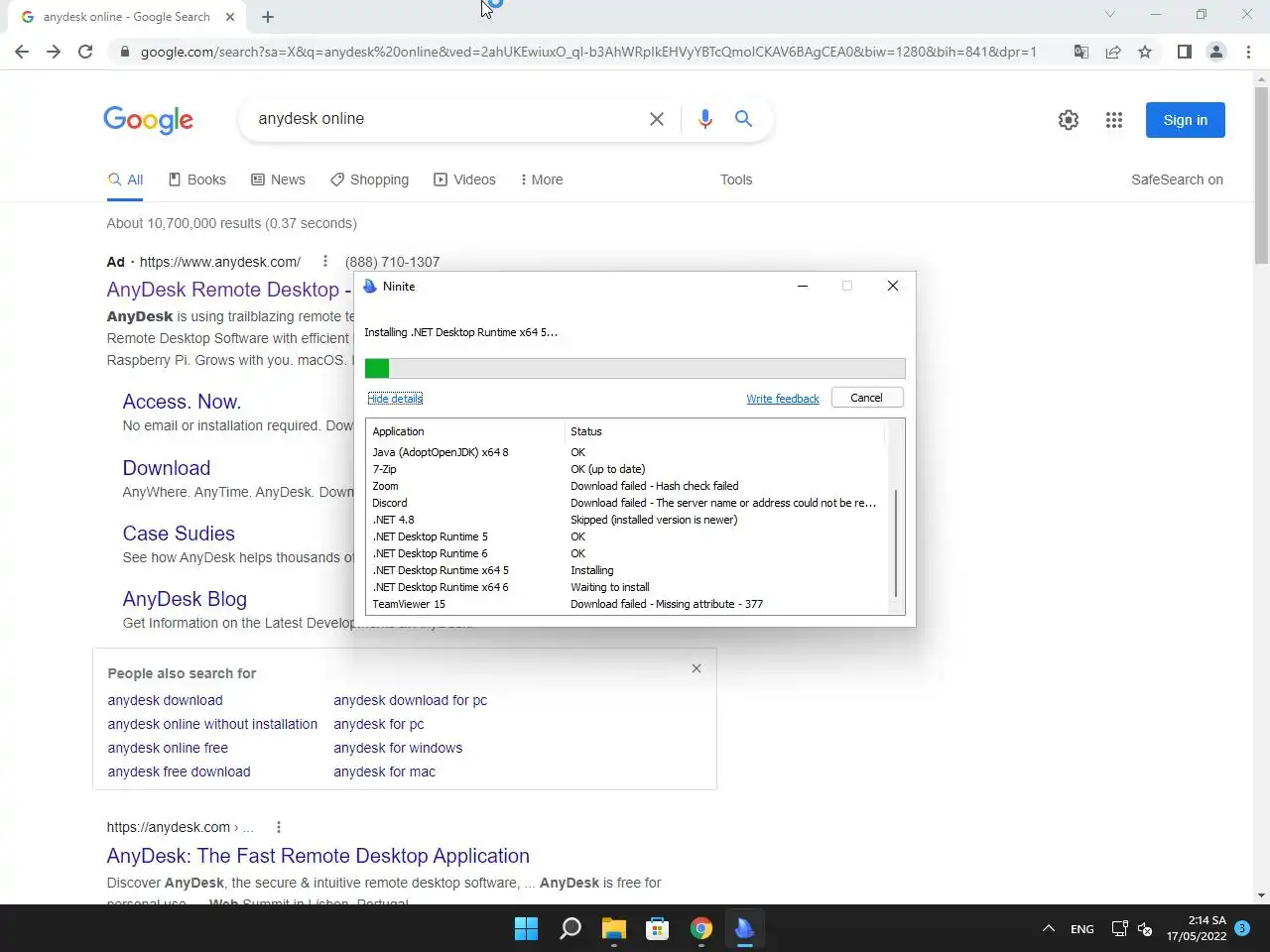Clear the Google search box text

tap(657, 119)
